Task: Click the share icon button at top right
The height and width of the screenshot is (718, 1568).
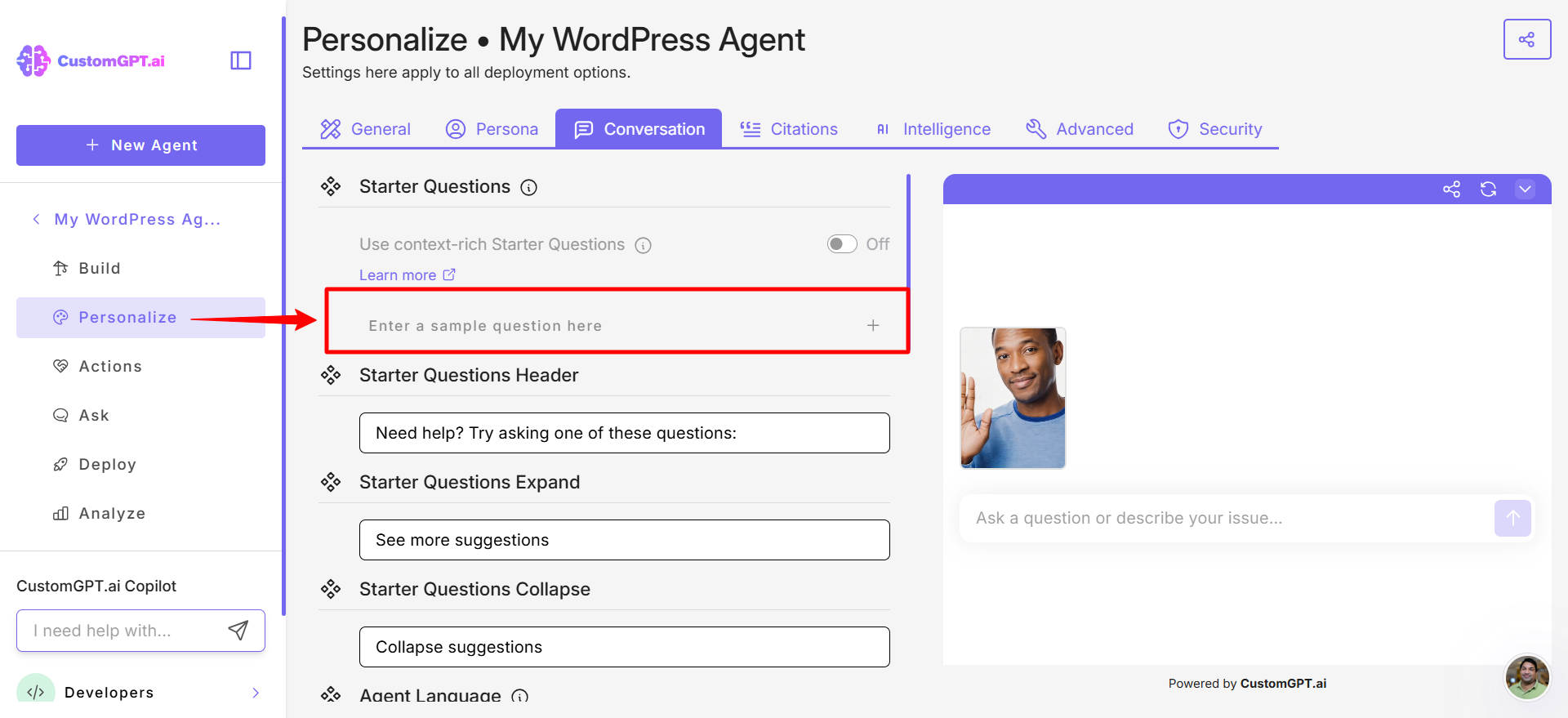Action: 1526,39
